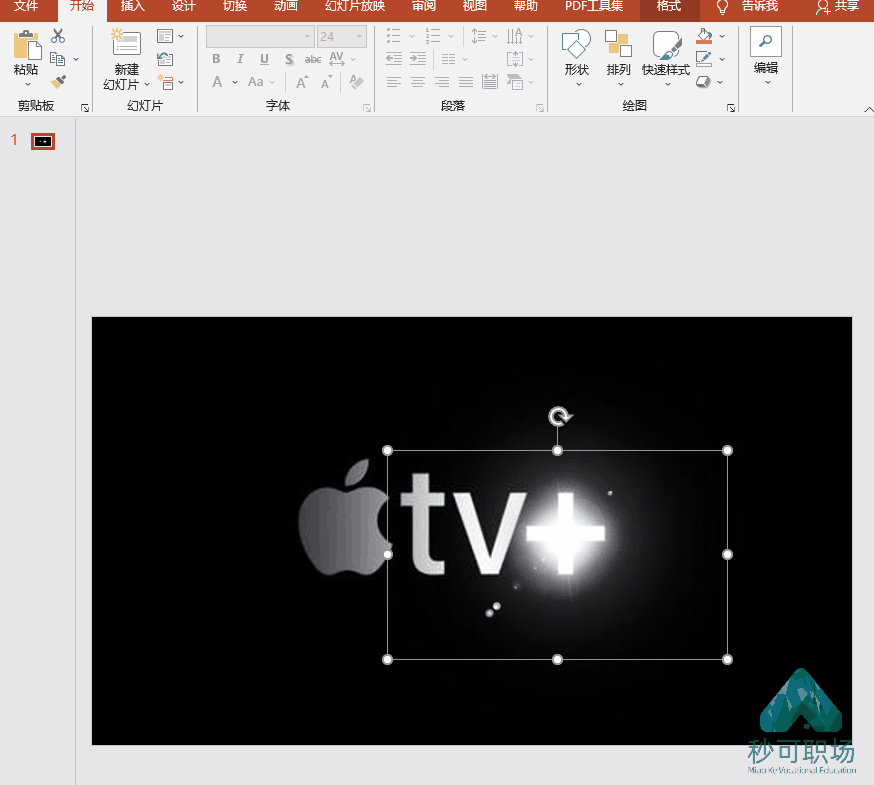Decrease font size with smaller A

point(326,83)
